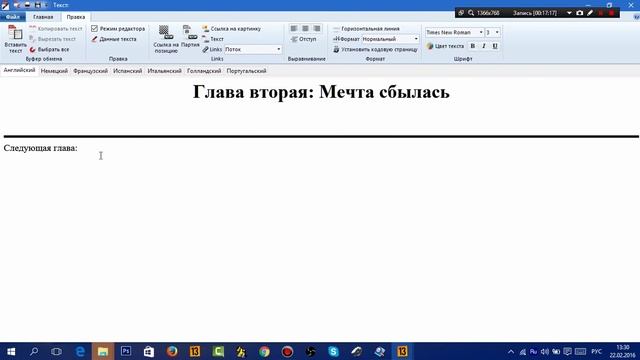Open the Windows Start menu
The height and width of the screenshot is (360, 640).
point(11,351)
